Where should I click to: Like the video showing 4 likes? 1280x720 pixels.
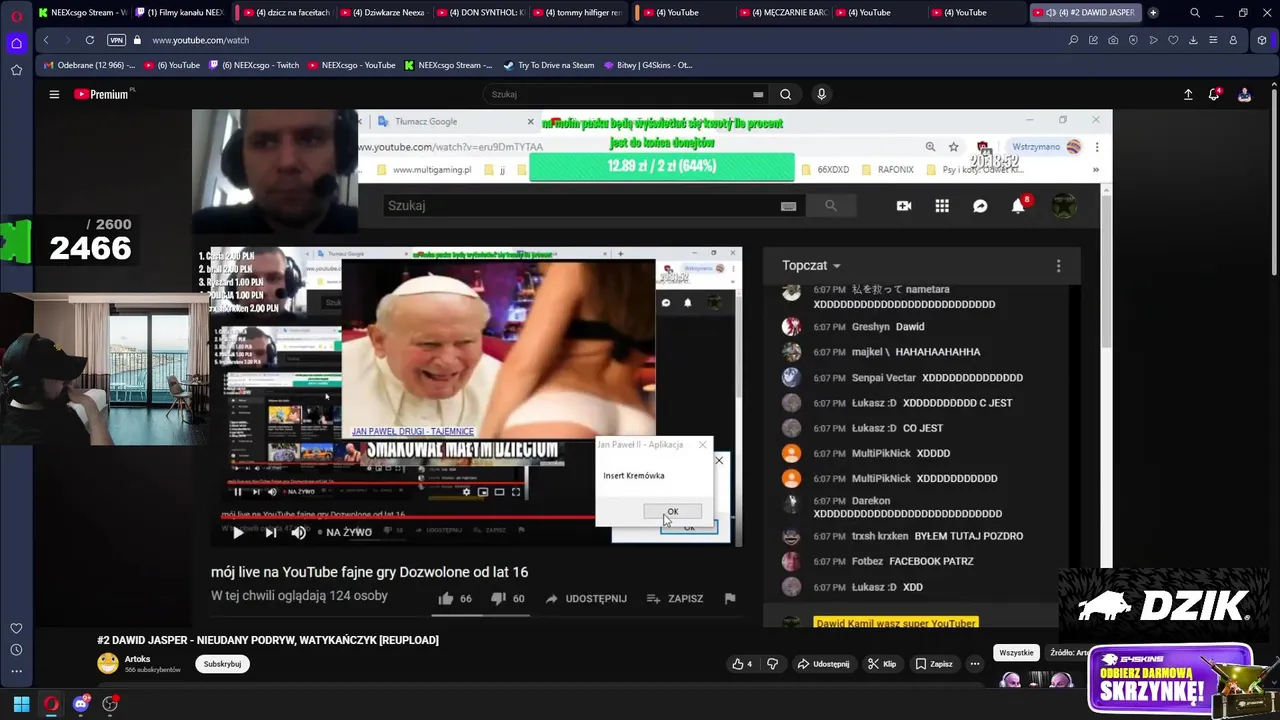(741, 664)
